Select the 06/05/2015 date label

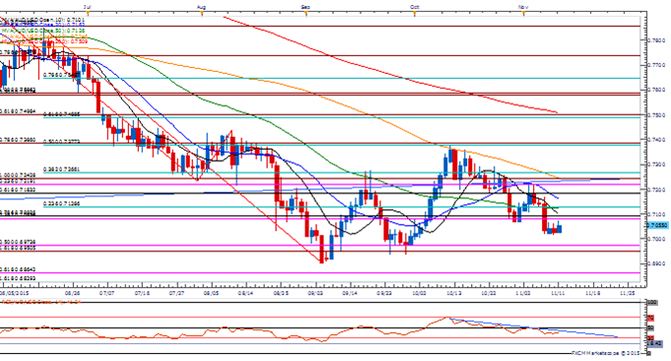pos(14,293)
